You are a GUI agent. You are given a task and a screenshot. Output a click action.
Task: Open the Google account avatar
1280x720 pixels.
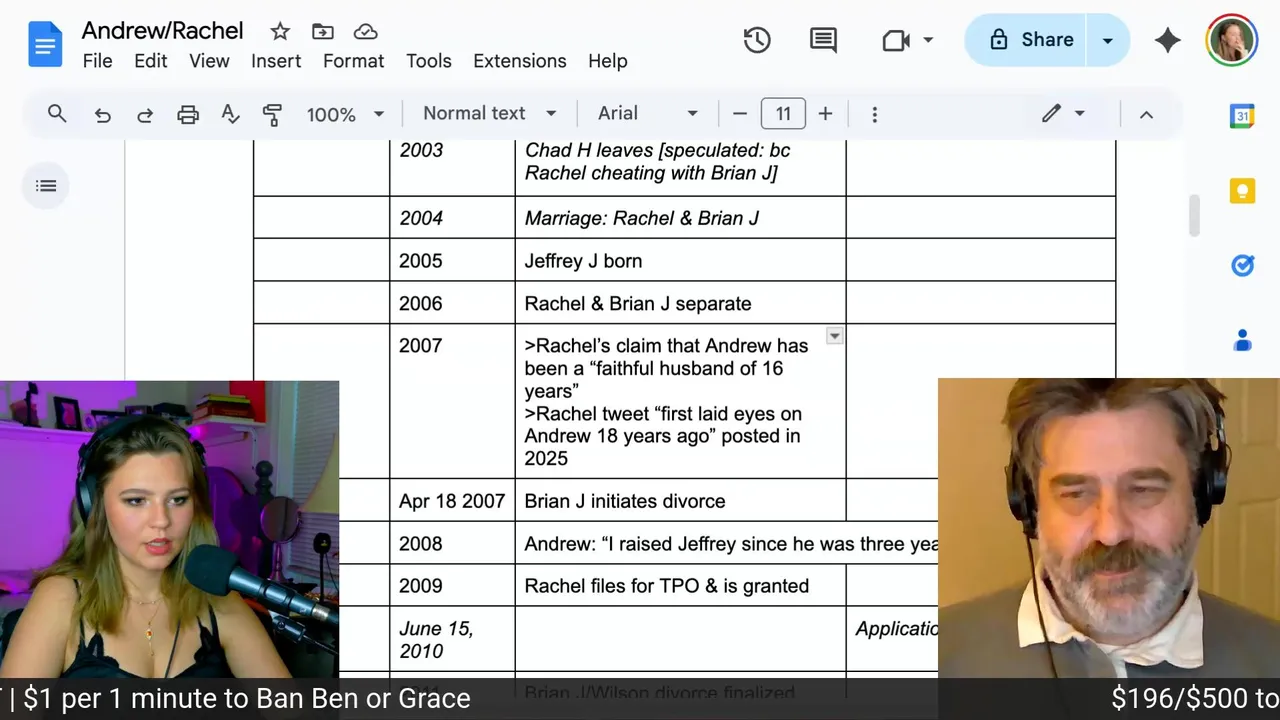1231,40
